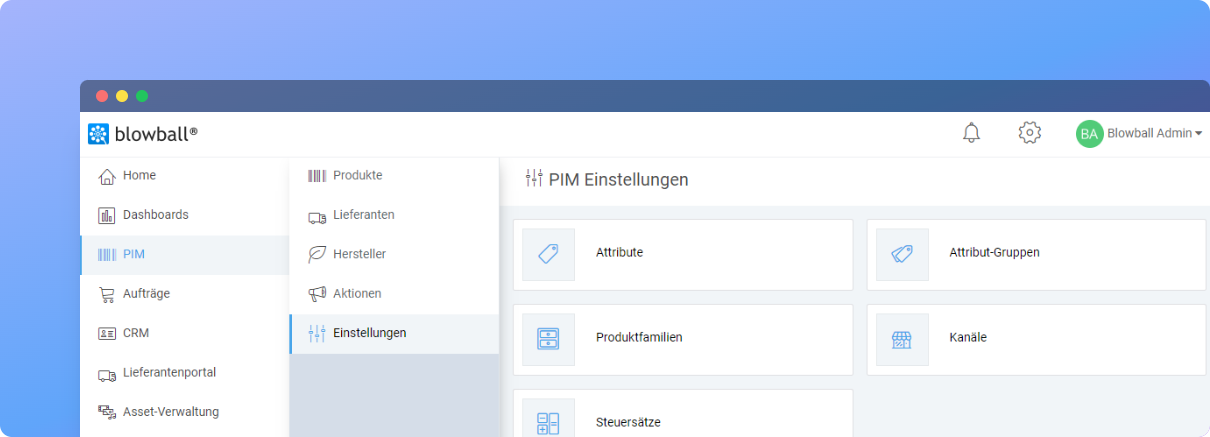Click the Produktfamilien drawer icon

(548, 339)
